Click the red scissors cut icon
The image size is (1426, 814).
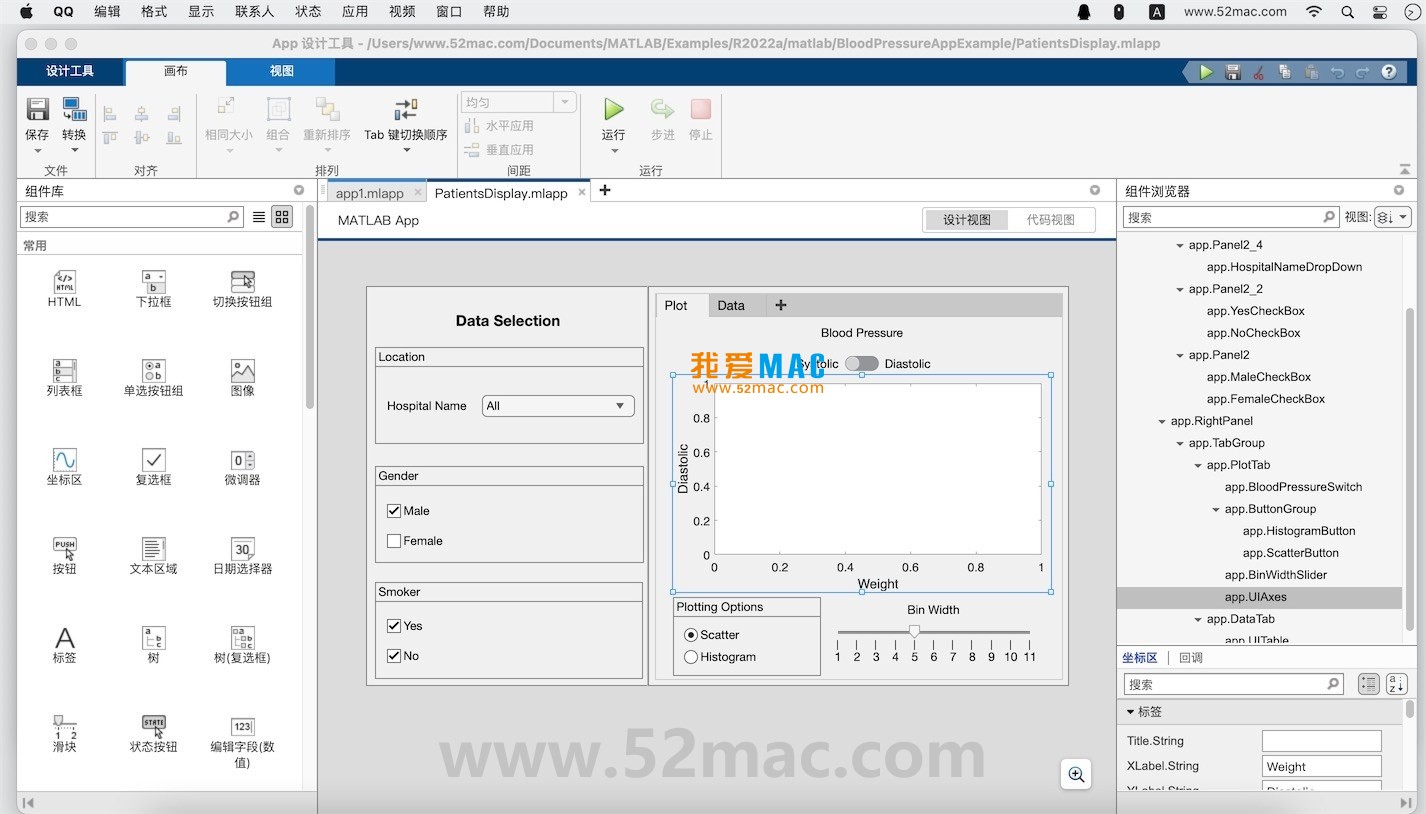coord(1259,72)
